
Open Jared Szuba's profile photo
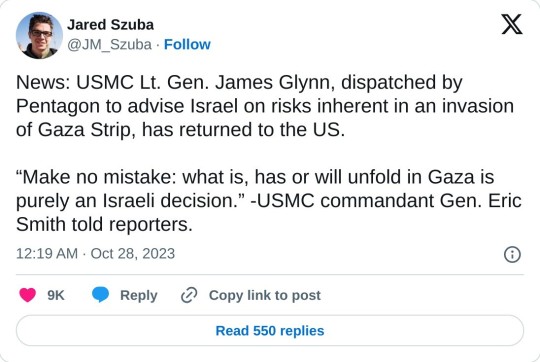click(x=39, y=35)
